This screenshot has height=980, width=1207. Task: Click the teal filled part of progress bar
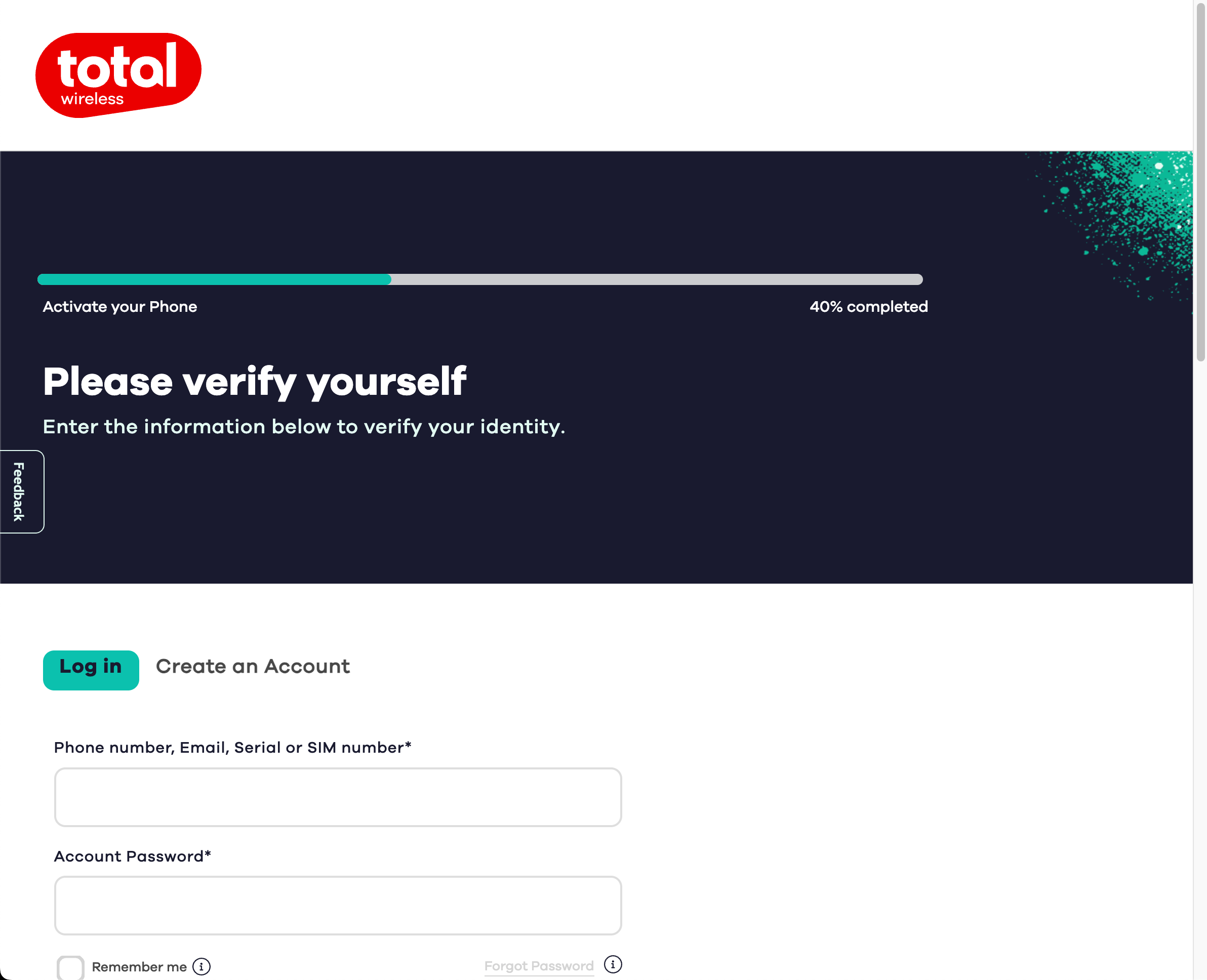(215, 279)
